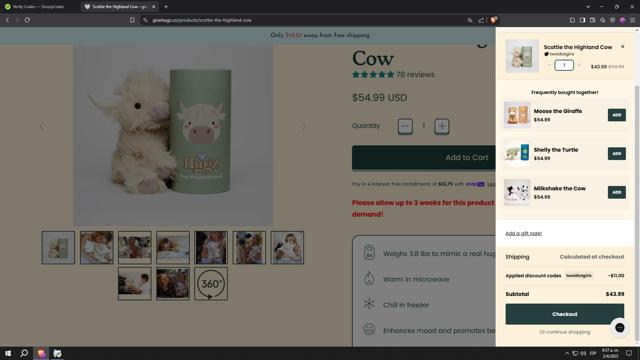Image resolution: width=640 pixels, height=360 pixels.
Task: Open the browser wallet icon
Action: 592,20
